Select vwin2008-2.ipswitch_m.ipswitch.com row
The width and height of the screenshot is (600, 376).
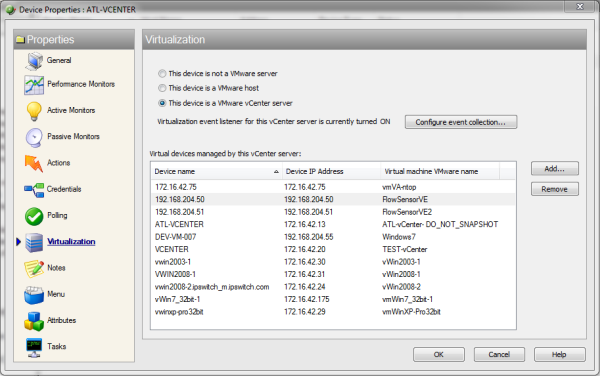[333, 287]
